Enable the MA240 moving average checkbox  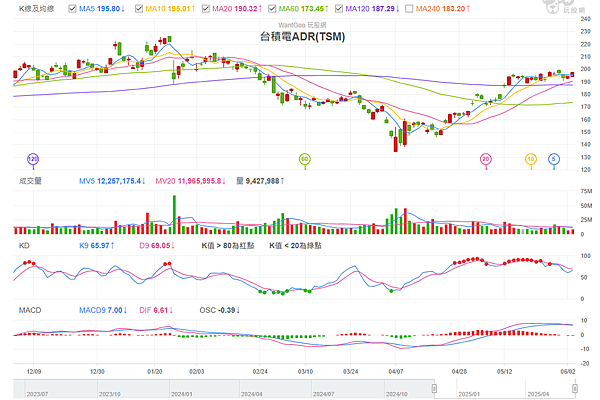point(409,8)
